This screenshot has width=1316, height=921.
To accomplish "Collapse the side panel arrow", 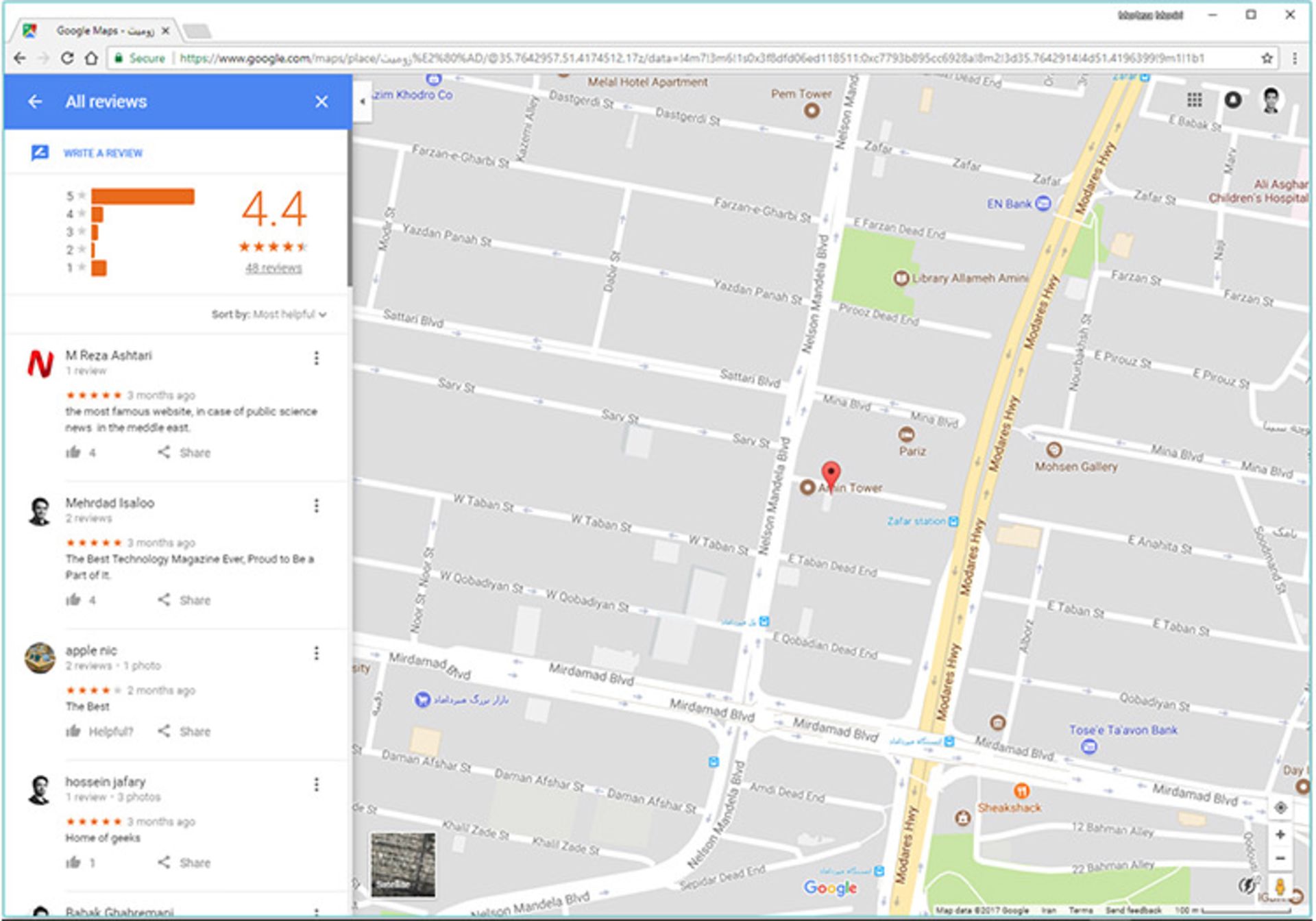I will pyautogui.click(x=363, y=101).
